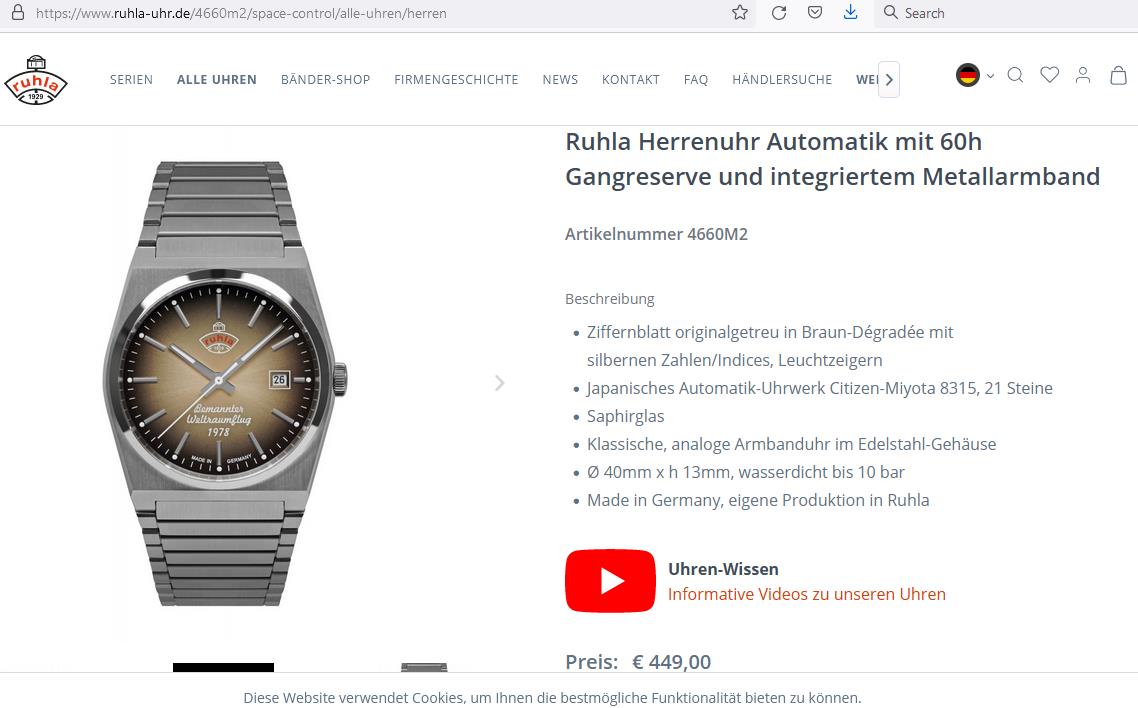1138x708 pixels.
Task: Click Informative Videos zu unseren Uhren link
Action: 807,594
